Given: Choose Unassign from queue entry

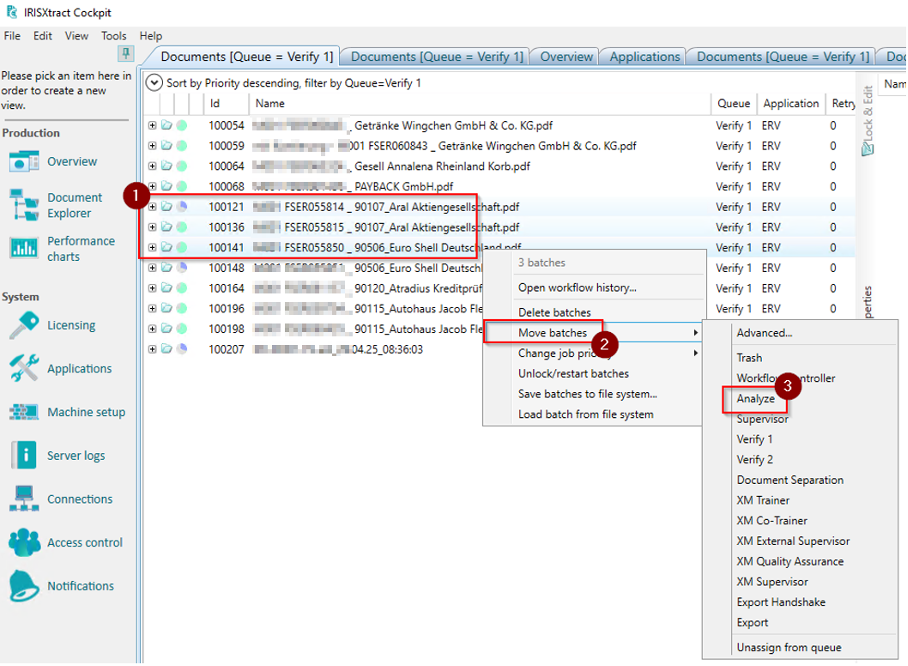Looking at the screenshot, I should 789,647.
